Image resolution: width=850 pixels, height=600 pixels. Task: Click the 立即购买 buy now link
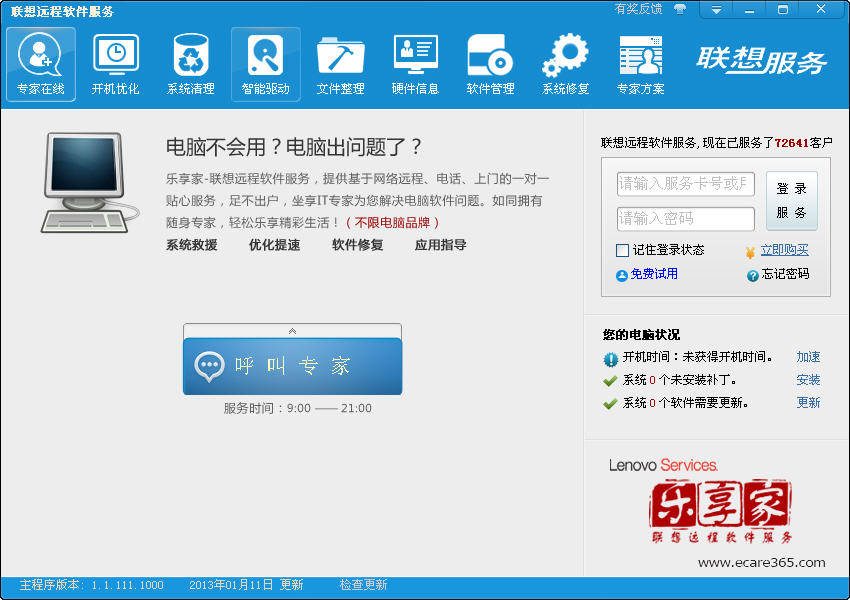pos(784,250)
